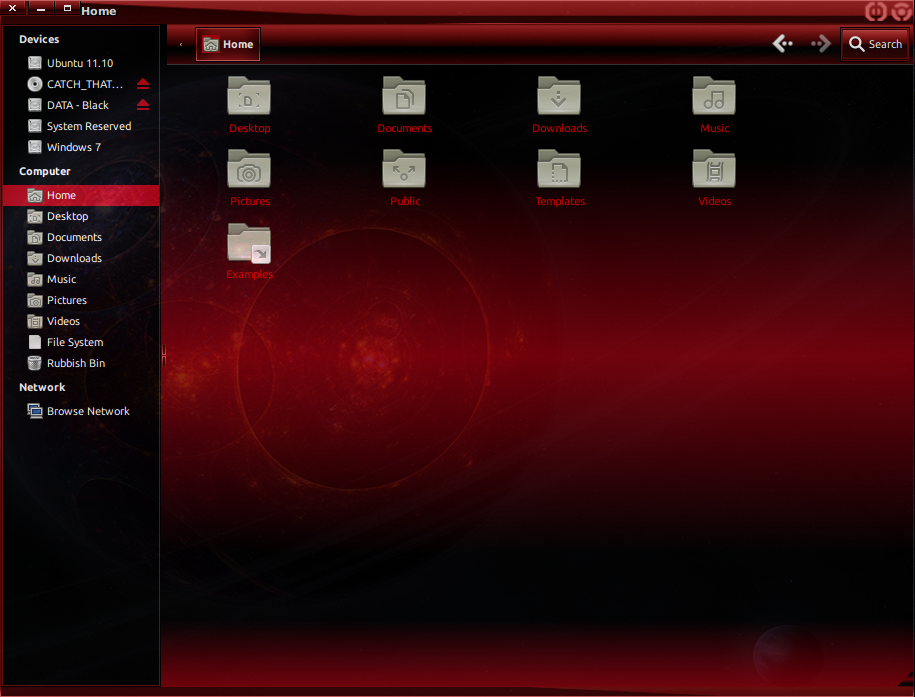Screen dimensions: 915x697
Task: Minimize the Home window
Action: (x=41, y=8)
